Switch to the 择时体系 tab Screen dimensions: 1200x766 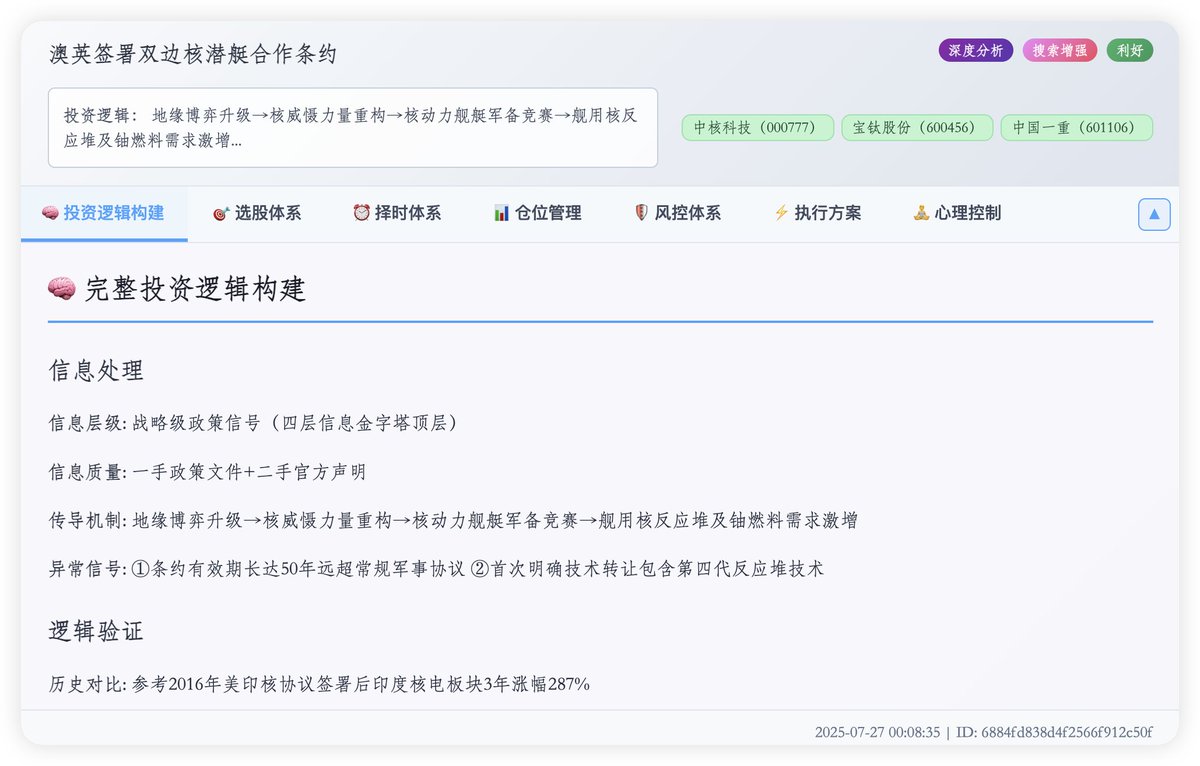tap(397, 213)
